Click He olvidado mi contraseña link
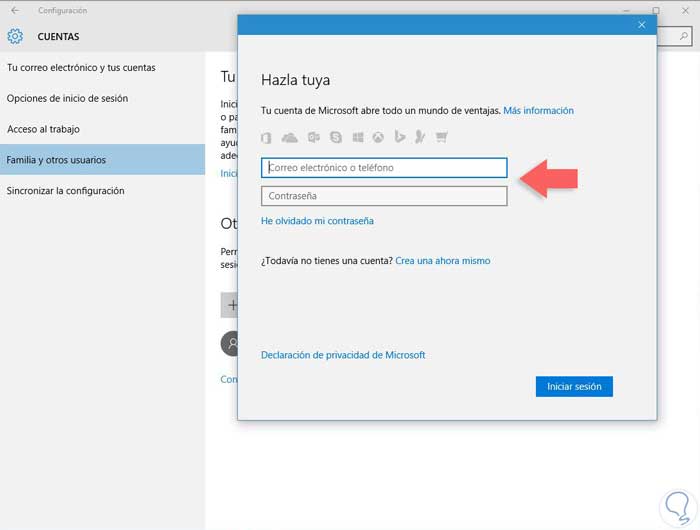Viewport: 700px width, 530px height. tap(317, 221)
